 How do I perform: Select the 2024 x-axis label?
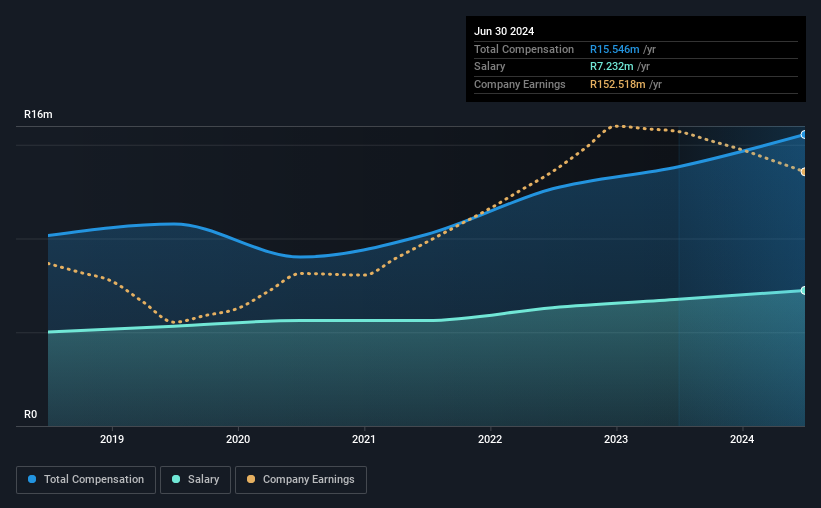click(x=742, y=439)
